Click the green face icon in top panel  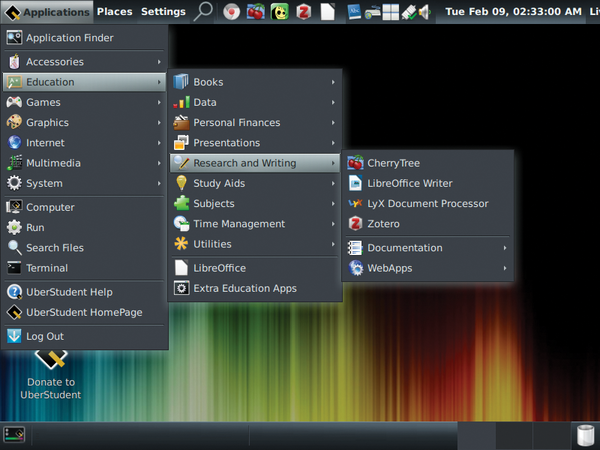click(x=280, y=12)
